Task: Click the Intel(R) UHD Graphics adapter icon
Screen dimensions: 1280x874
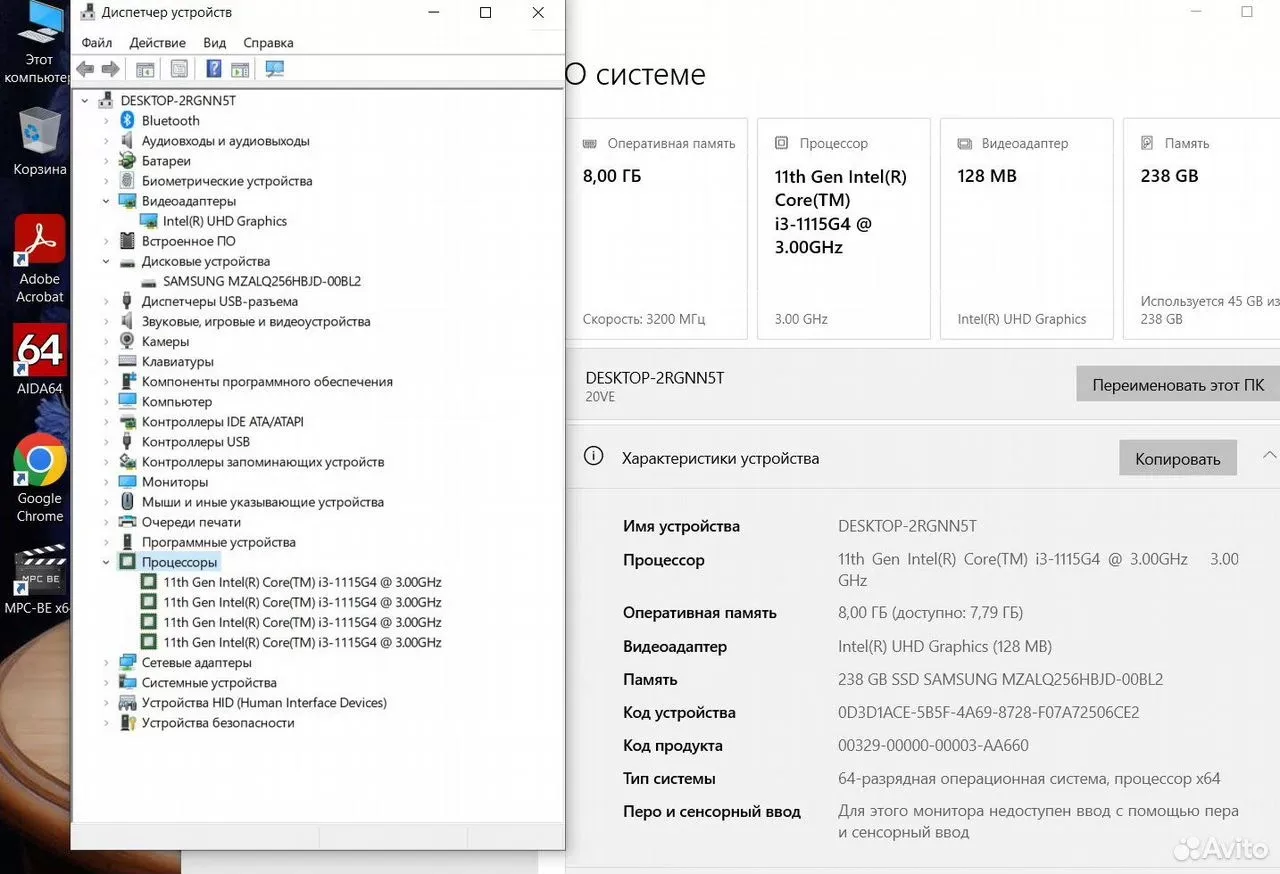Action: 148,221
